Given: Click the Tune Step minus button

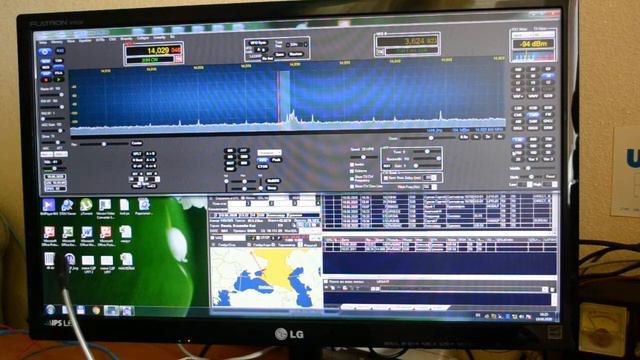Looking at the screenshot, I should click(x=288, y=45).
